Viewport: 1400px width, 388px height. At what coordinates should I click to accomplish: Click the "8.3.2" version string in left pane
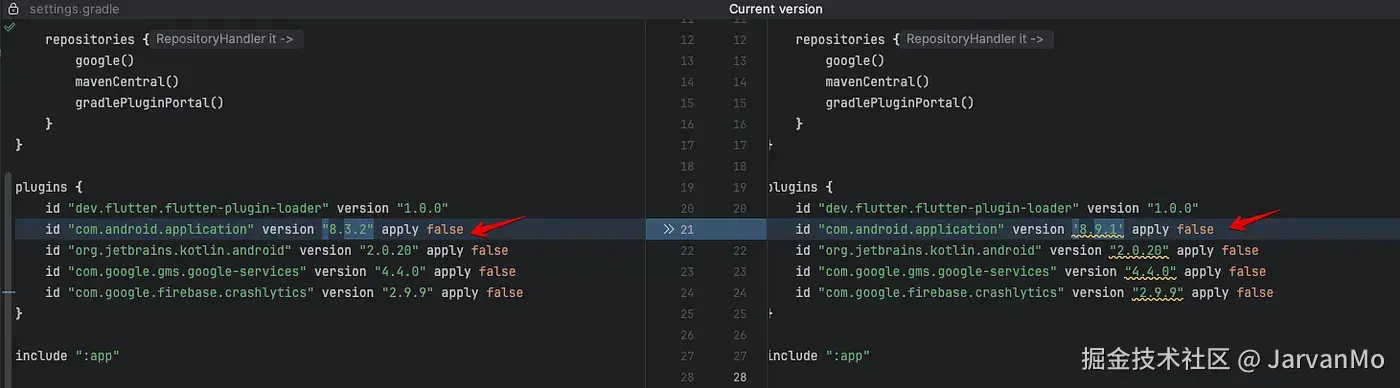tap(347, 229)
